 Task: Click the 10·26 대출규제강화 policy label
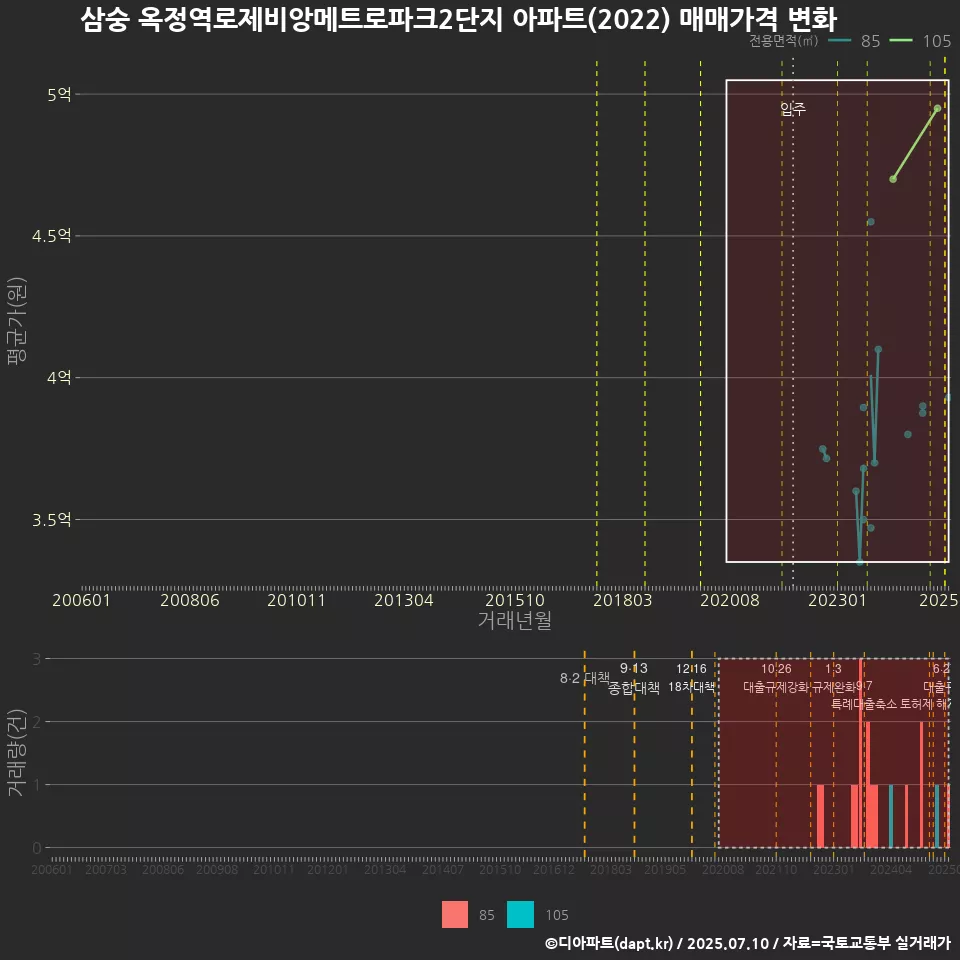tap(776, 678)
